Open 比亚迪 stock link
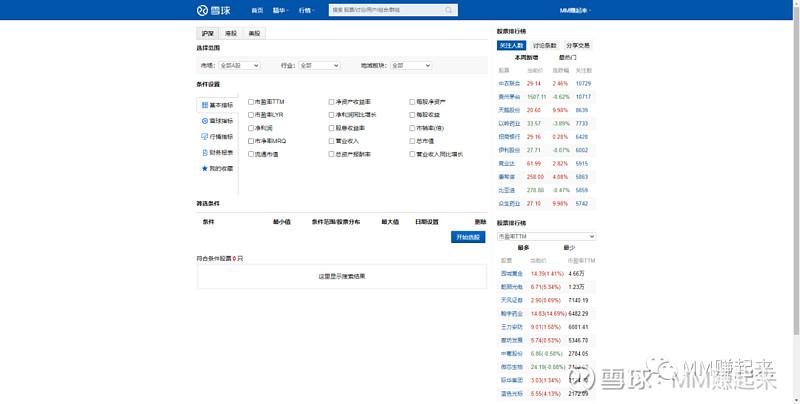The height and width of the screenshot is (404, 800). [x=507, y=190]
